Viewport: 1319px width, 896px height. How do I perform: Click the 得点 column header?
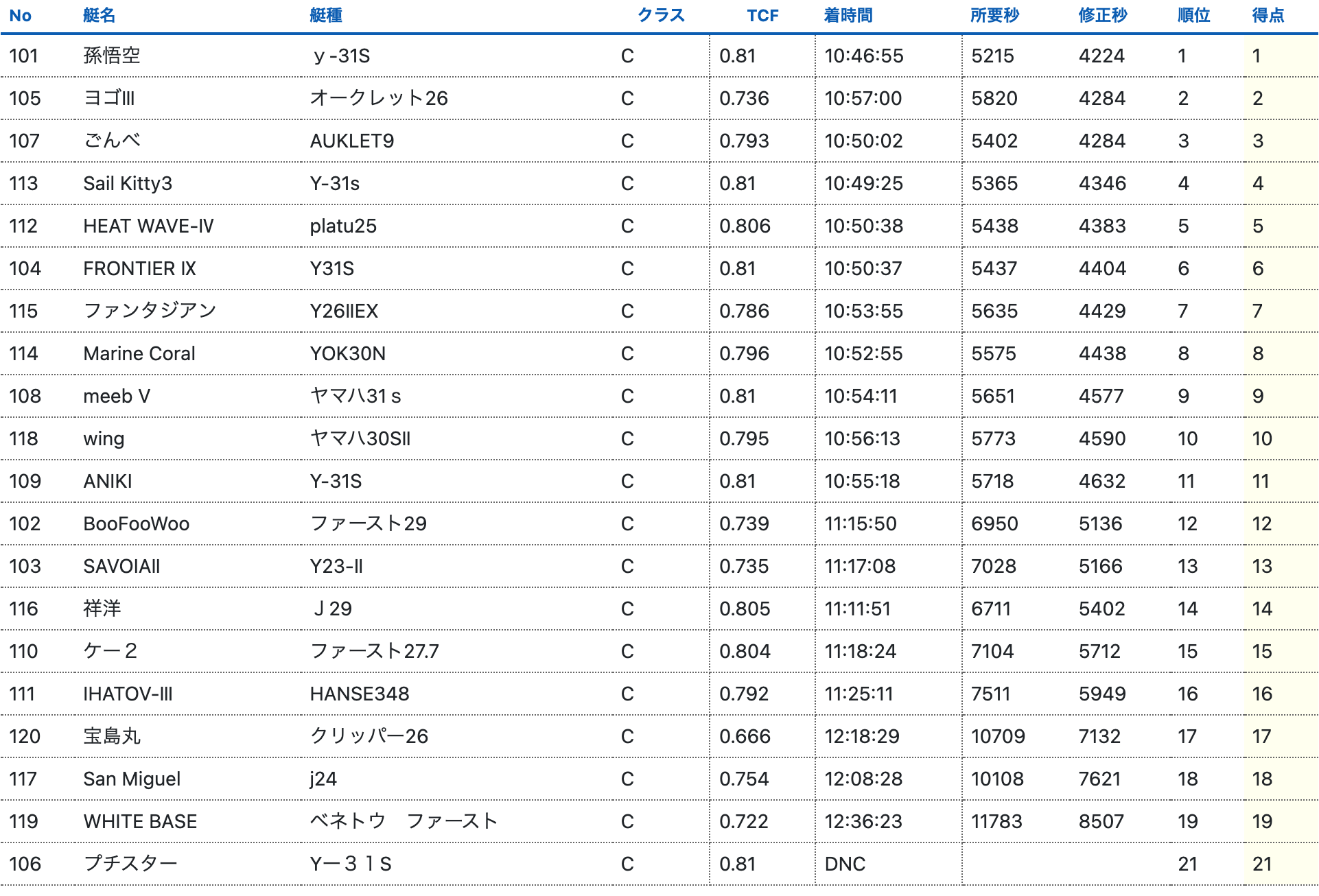tap(1268, 16)
